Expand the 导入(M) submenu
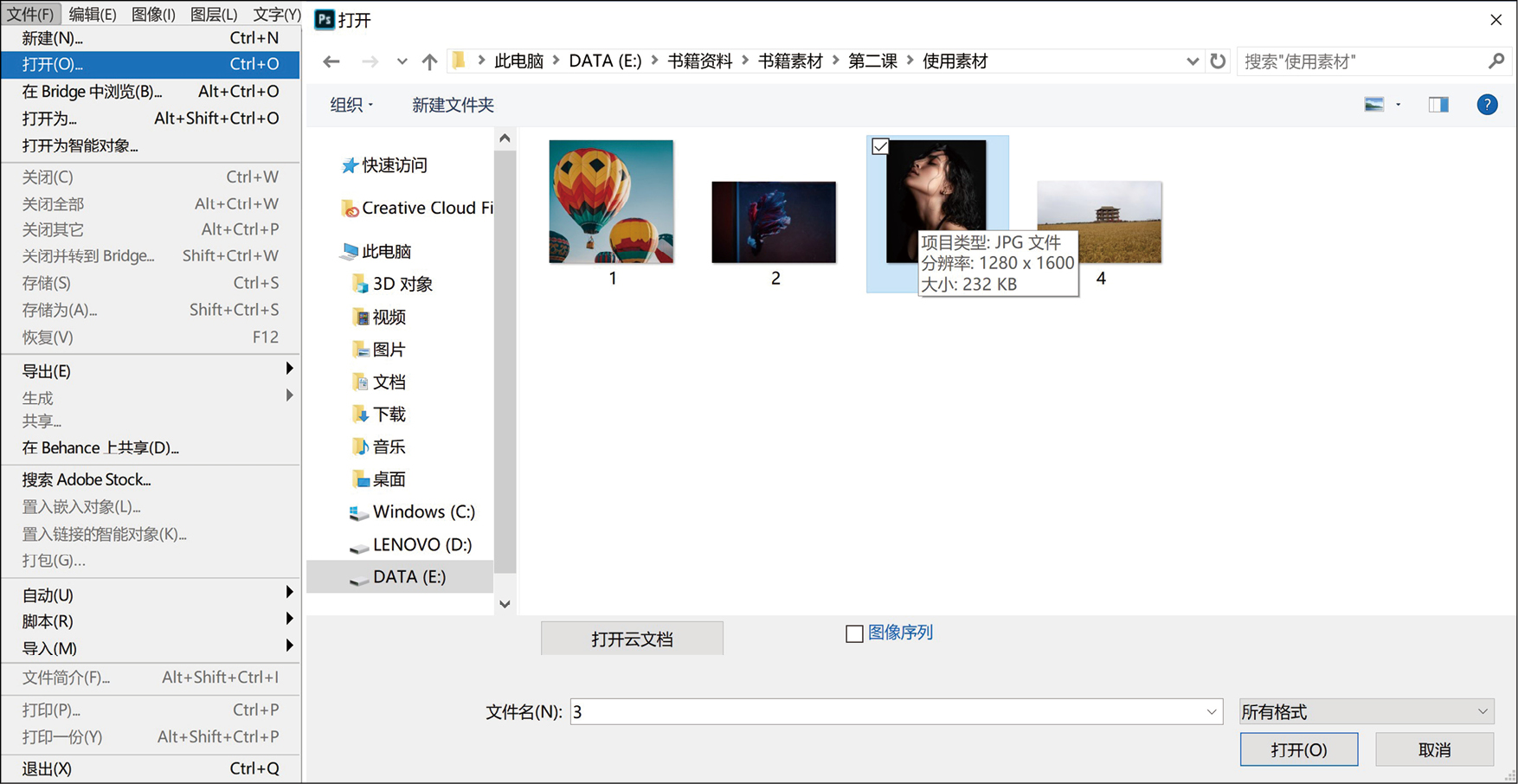The image size is (1518, 784). click(x=151, y=648)
